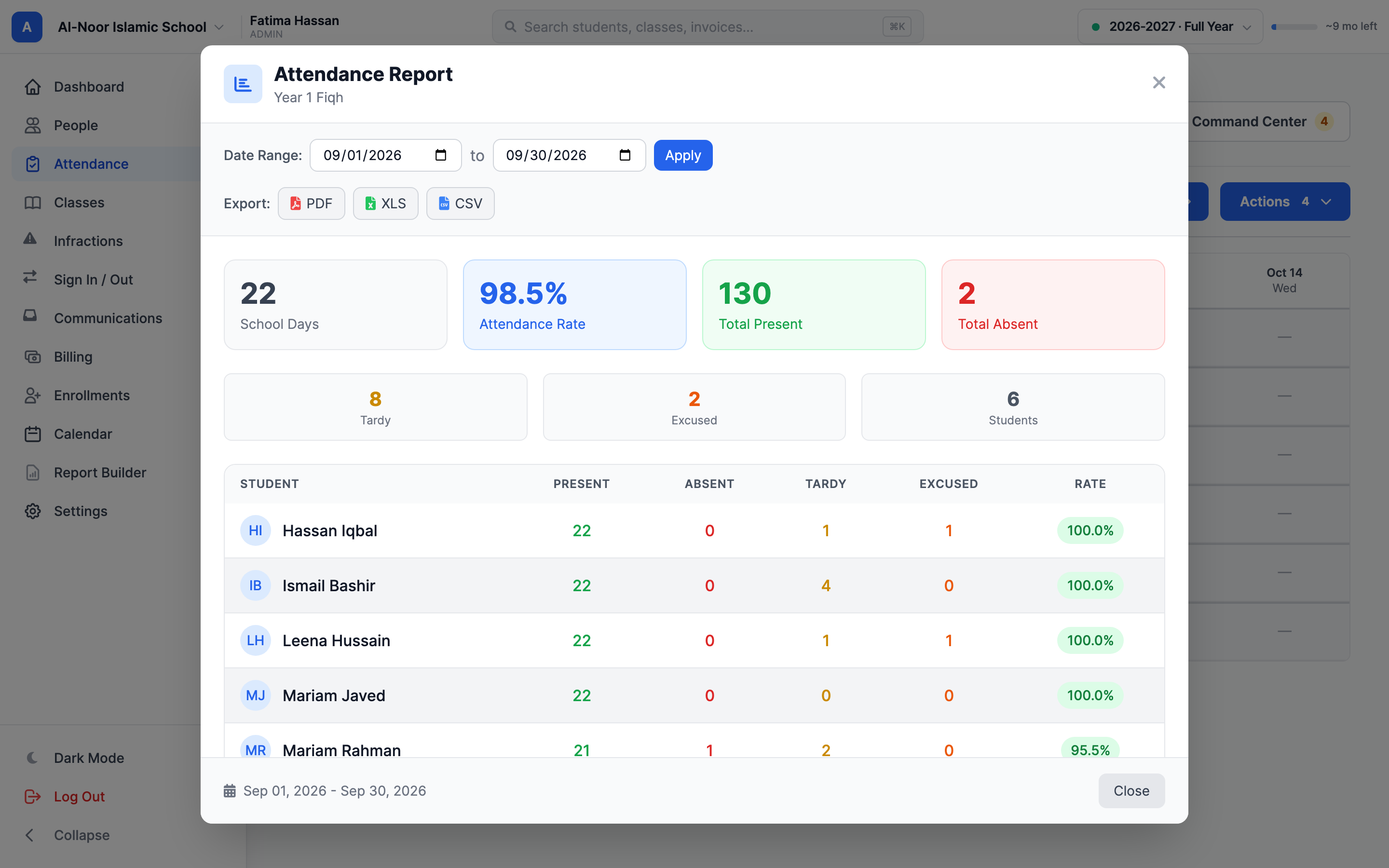Select the 6 Students summary card

point(1013,407)
